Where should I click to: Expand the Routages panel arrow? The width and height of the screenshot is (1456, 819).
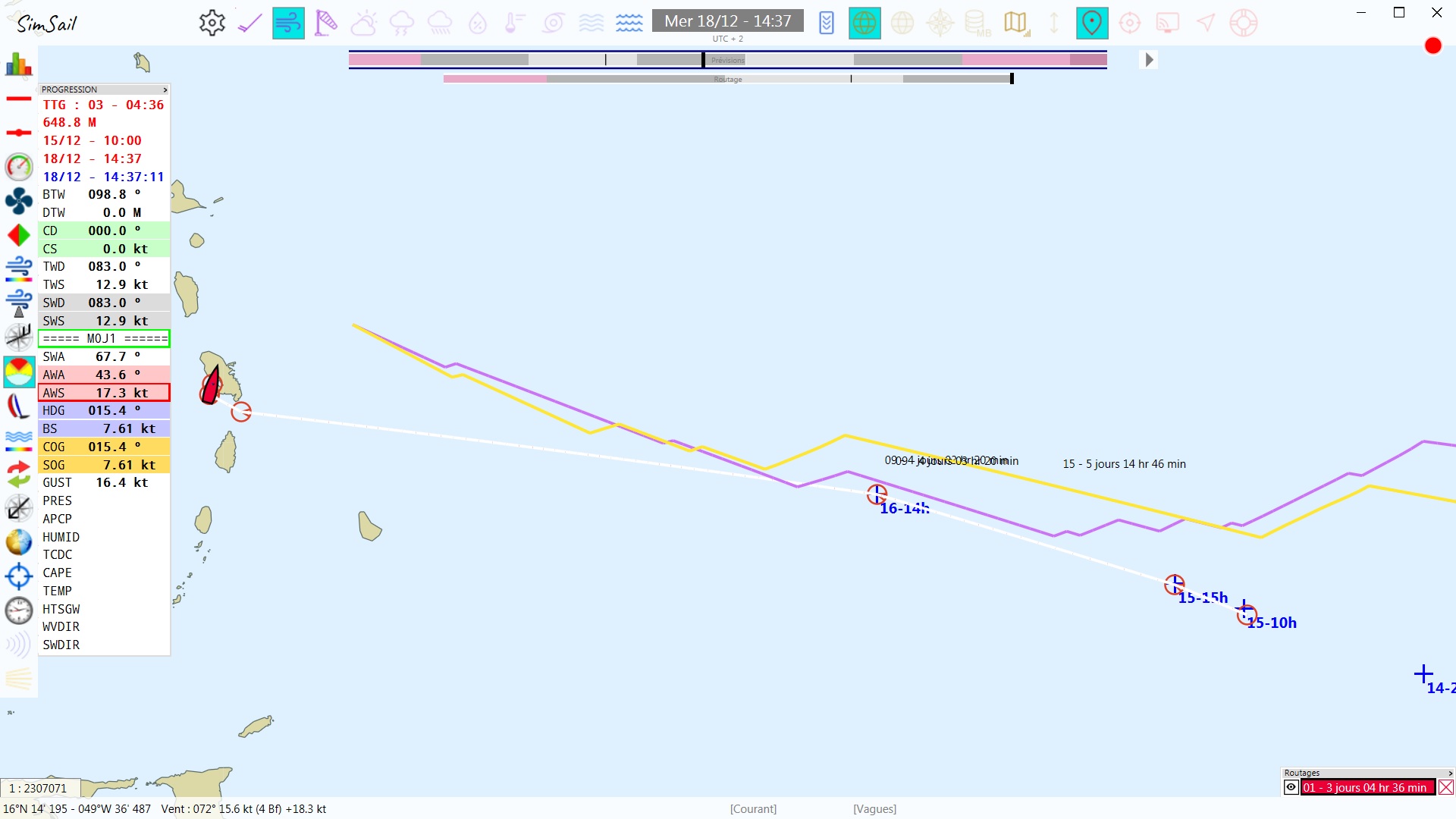[x=1451, y=773]
